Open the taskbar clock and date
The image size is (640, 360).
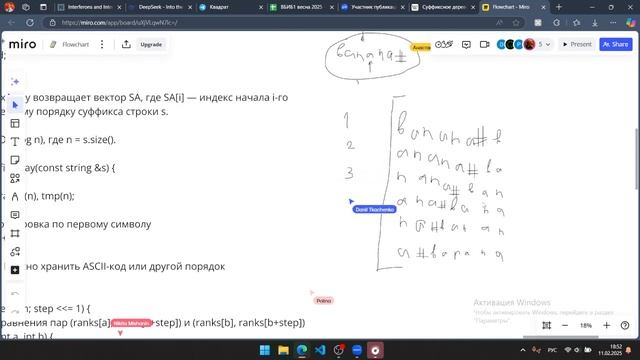click(610, 350)
